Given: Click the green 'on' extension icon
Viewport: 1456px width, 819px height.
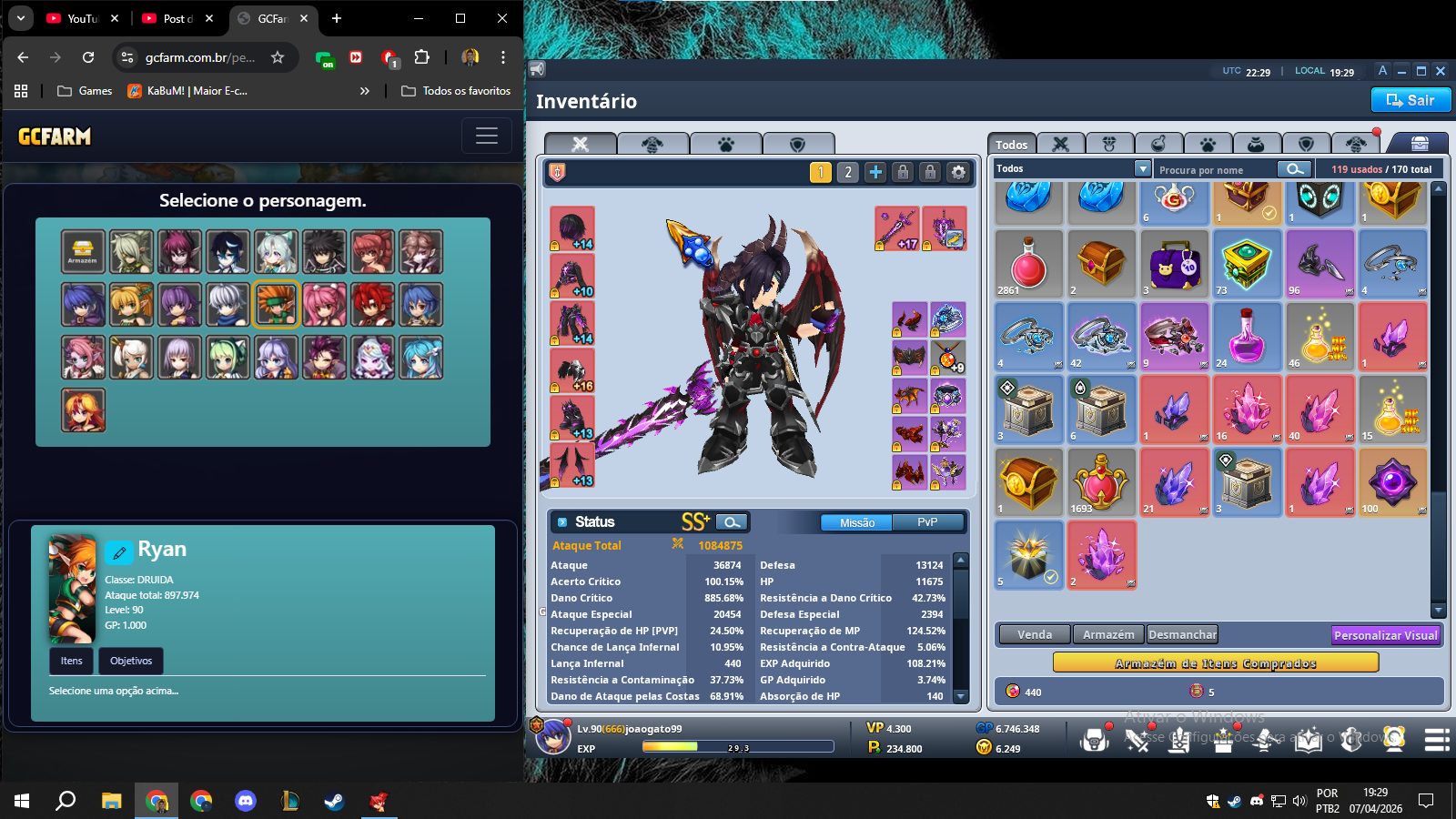Looking at the screenshot, I should (325, 59).
